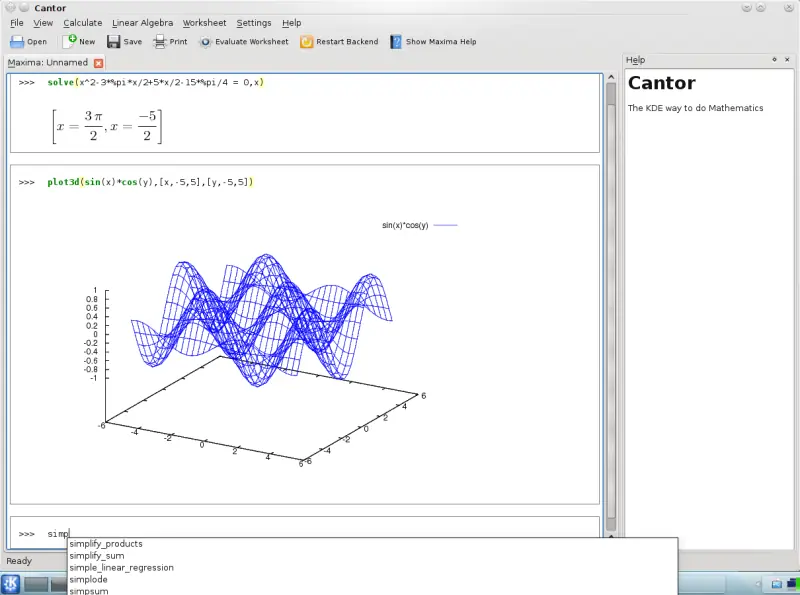Click the Cantor heading in Help panel
This screenshot has width=800, height=595.
661,83
